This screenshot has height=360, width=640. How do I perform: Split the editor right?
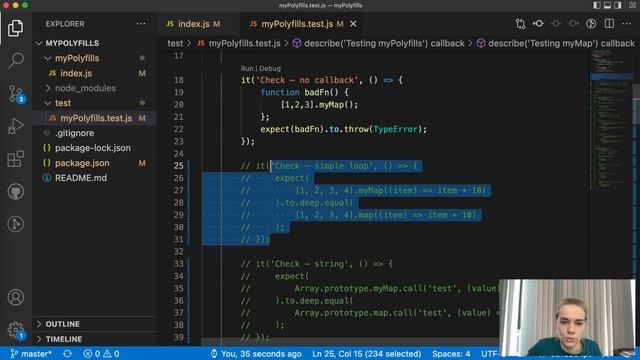click(609, 24)
